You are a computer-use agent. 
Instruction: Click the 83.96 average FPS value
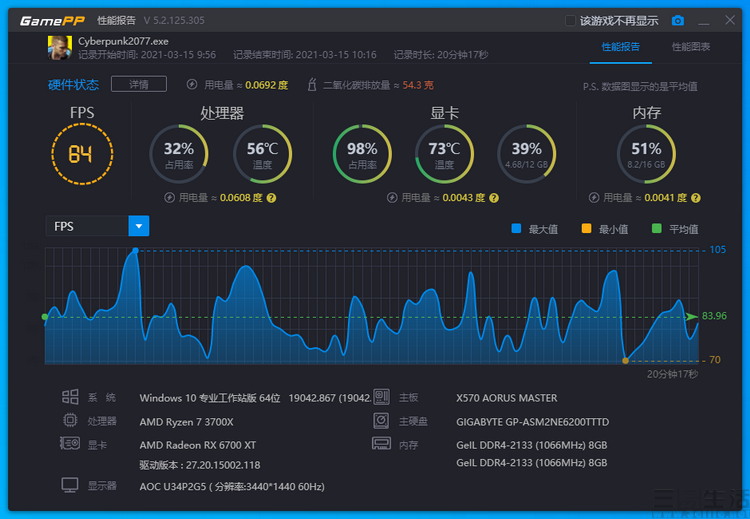click(714, 316)
